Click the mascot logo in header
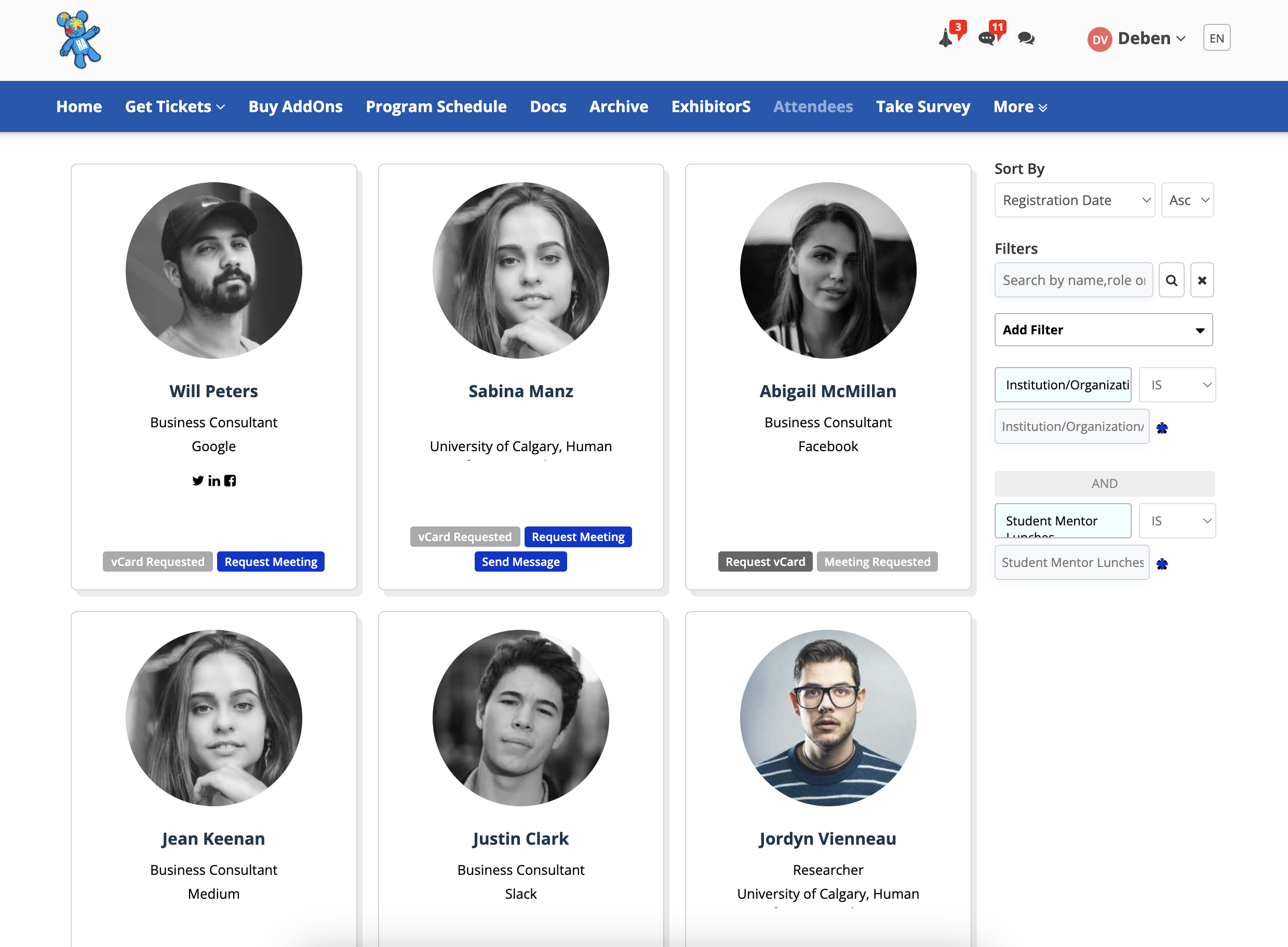The height and width of the screenshot is (947, 1288). point(79,39)
